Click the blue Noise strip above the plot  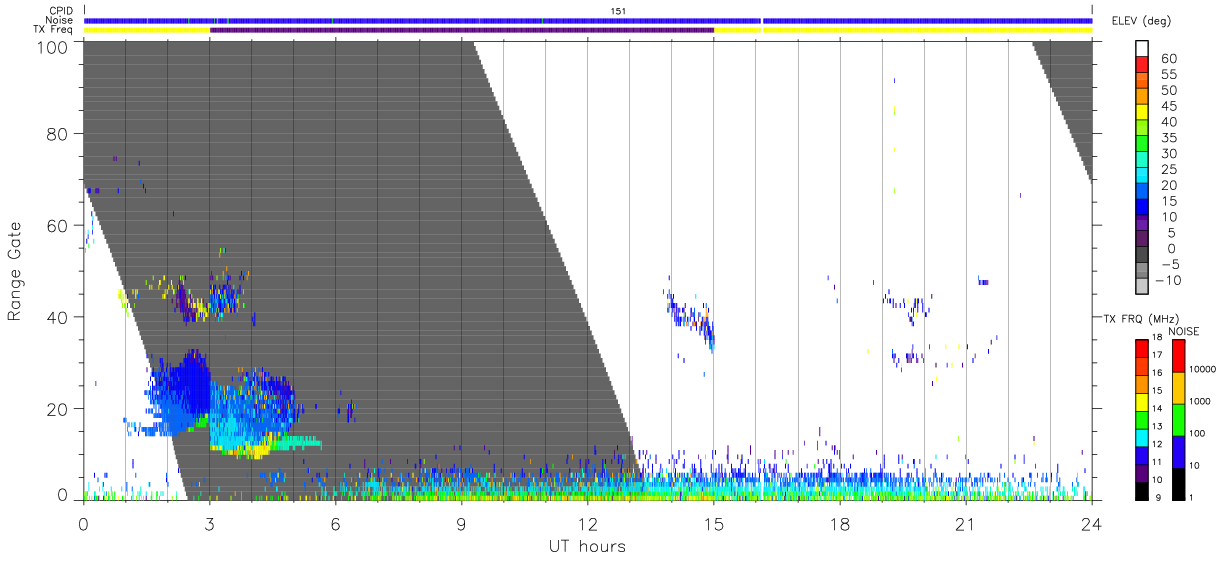point(588,20)
